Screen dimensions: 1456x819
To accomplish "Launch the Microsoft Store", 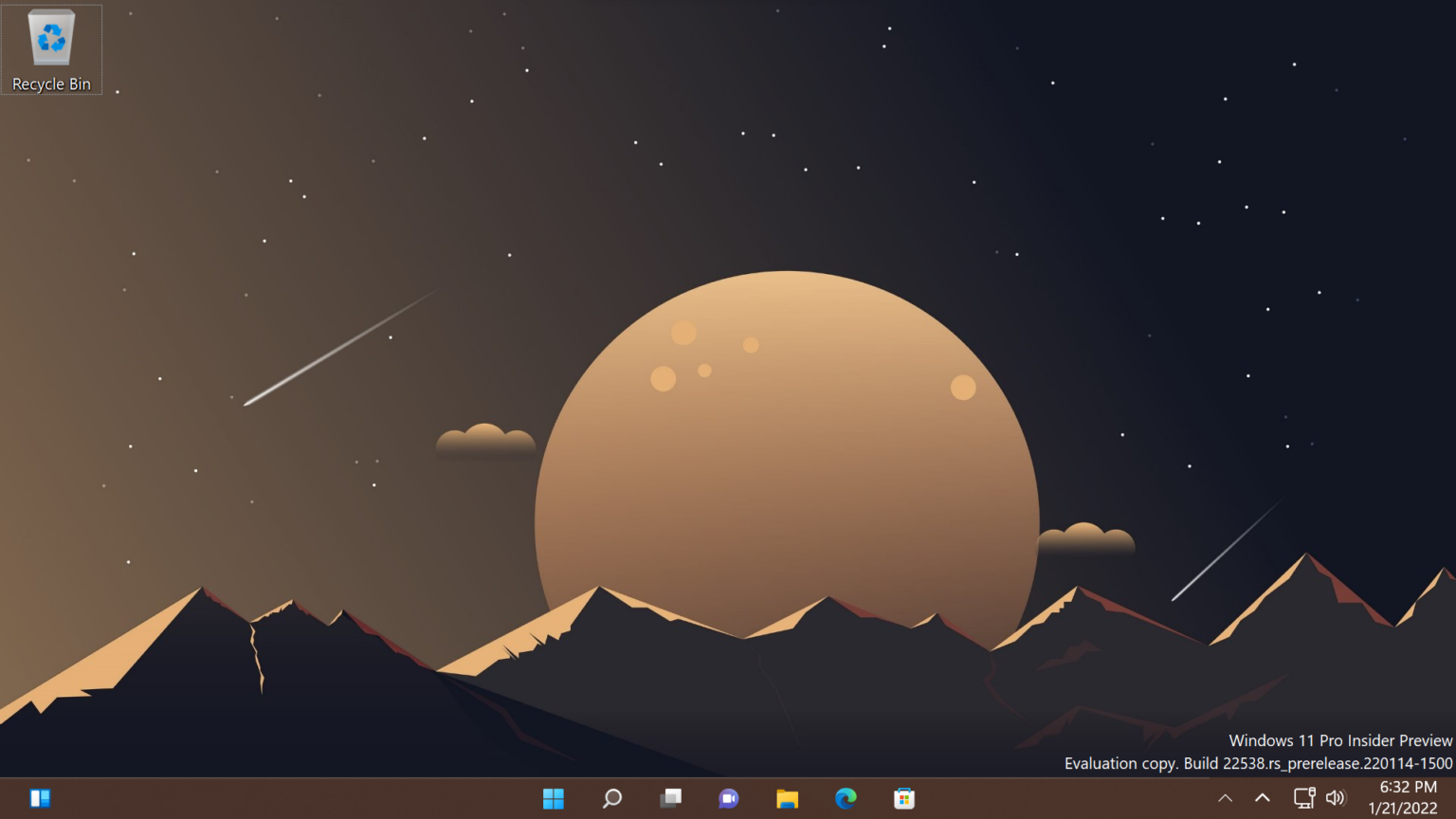I will [x=903, y=798].
